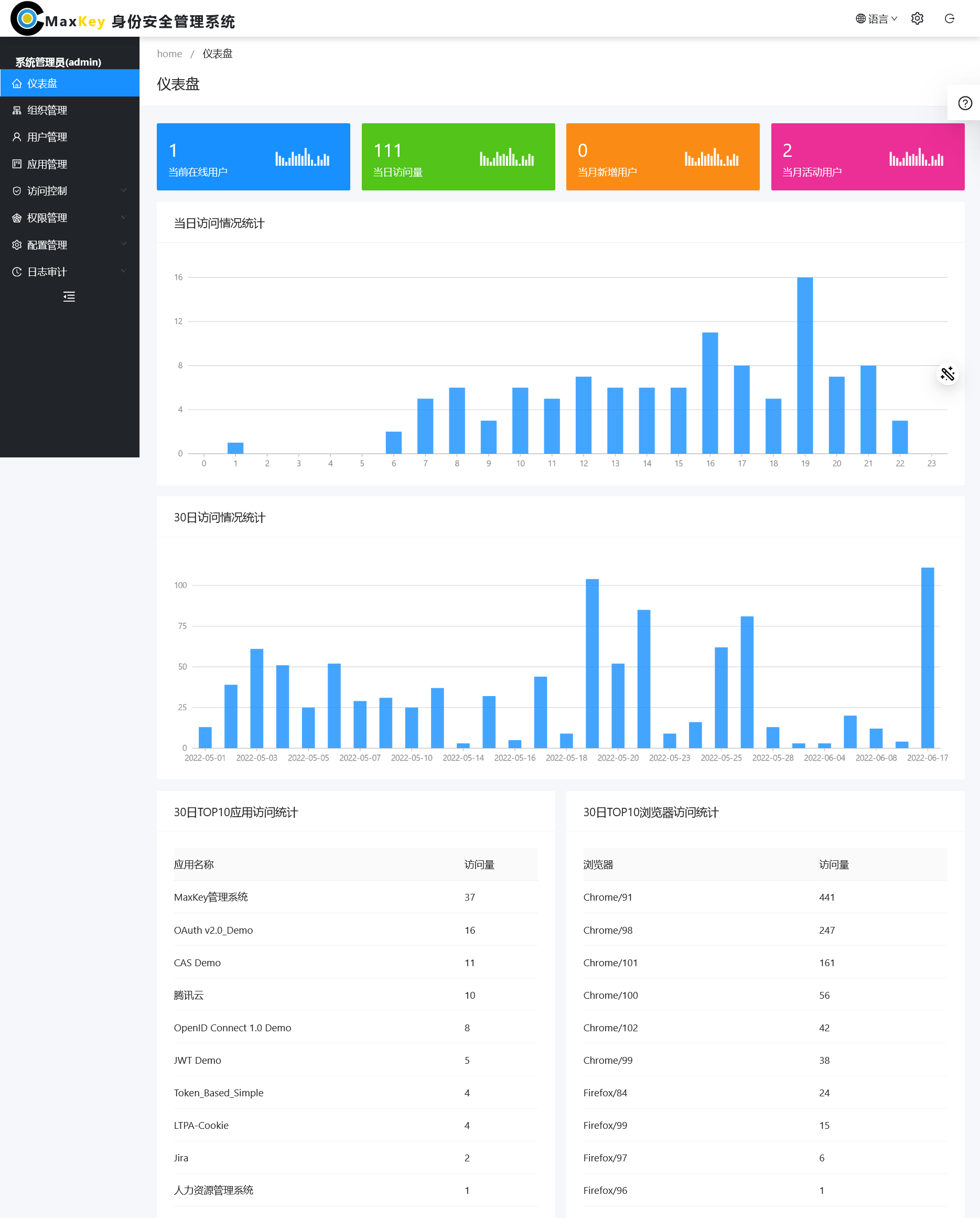Open the 语言 language dropdown
980x1218 pixels.
876,19
